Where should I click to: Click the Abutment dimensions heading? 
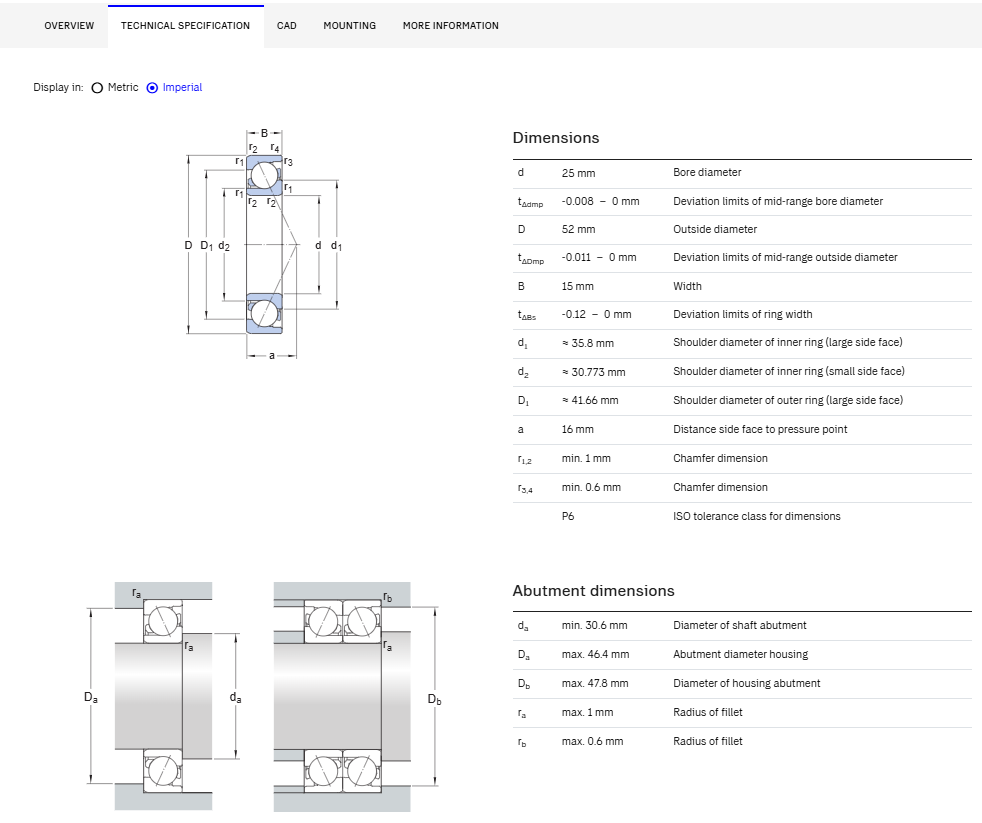[594, 591]
